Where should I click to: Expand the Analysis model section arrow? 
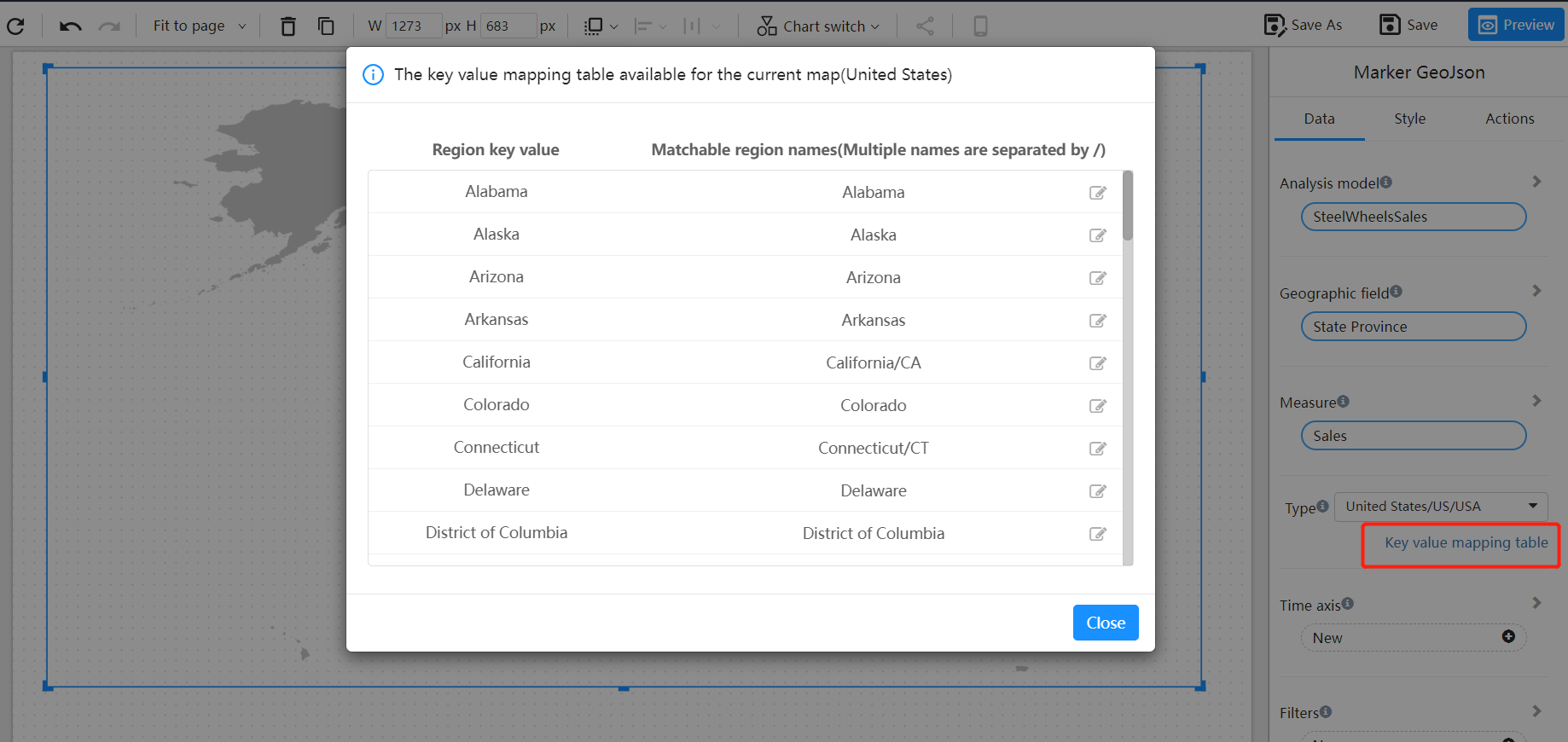pyautogui.click(x=1536, y=182)
